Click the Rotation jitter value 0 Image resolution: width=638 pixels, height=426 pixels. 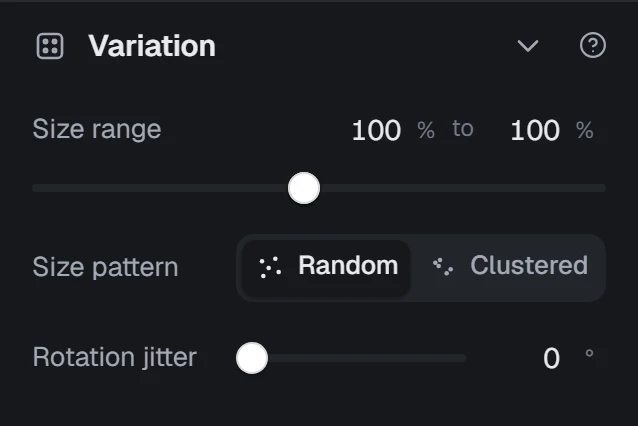point(551,359)
